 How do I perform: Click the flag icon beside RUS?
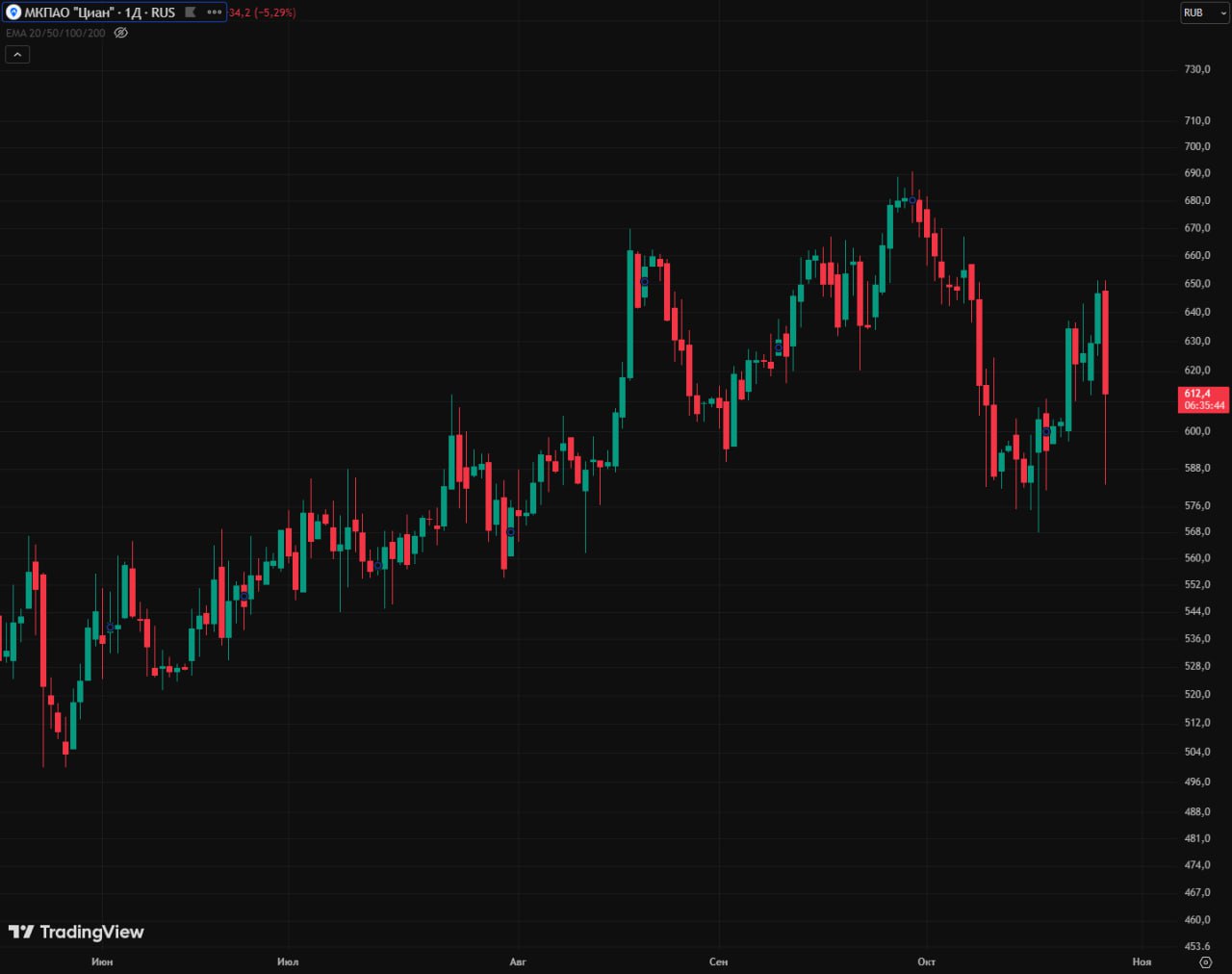point(191,13)
